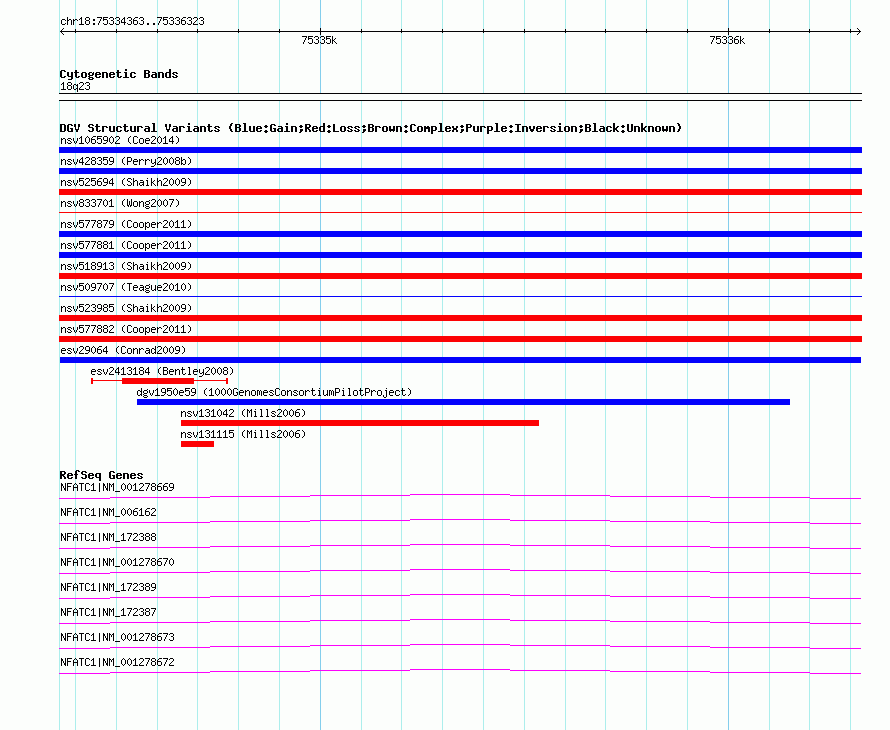
Task: Click the thin red line under nsv833701
Action: [460, 212]
